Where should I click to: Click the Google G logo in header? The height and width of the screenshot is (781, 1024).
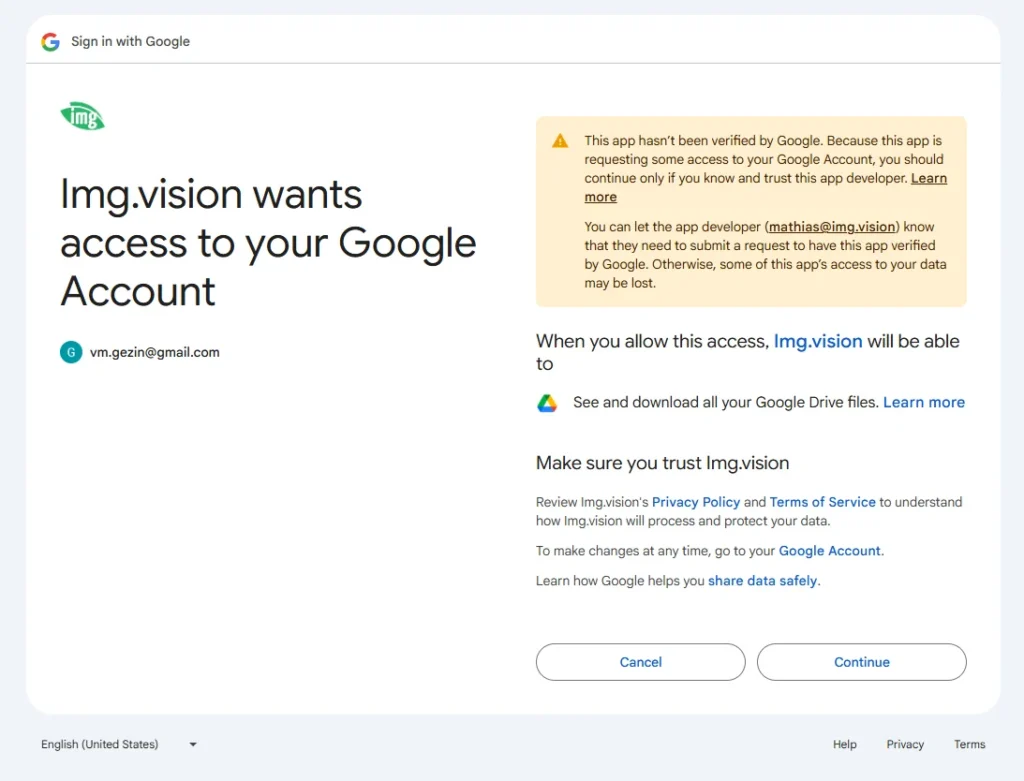(x=50, y=42)
